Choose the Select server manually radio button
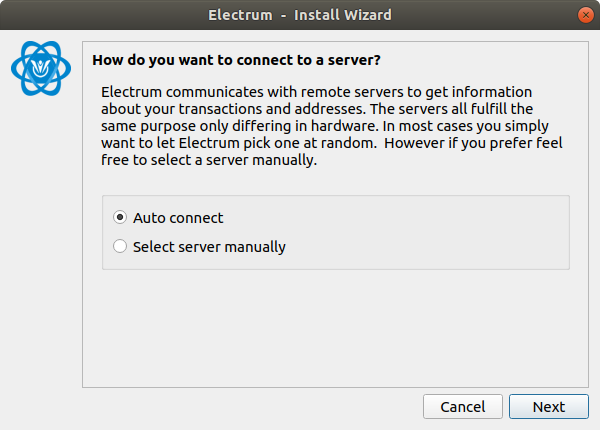Image resolution: width=600 pixels, height=430 pixels. tap(120, 246)
